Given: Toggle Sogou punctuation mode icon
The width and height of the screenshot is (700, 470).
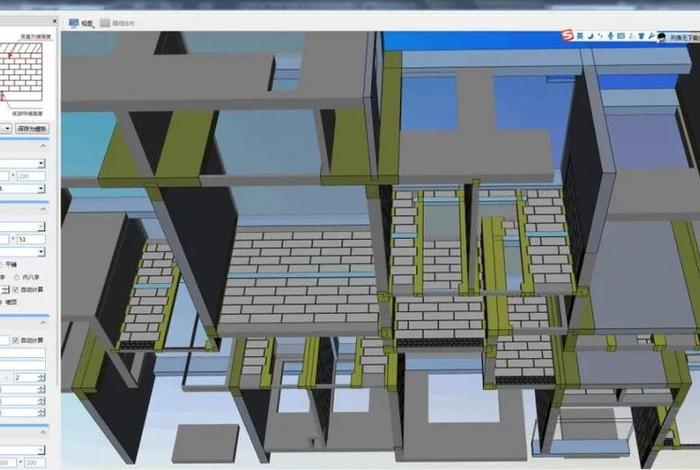Looking at the screenshot, I should pos(600,36).
